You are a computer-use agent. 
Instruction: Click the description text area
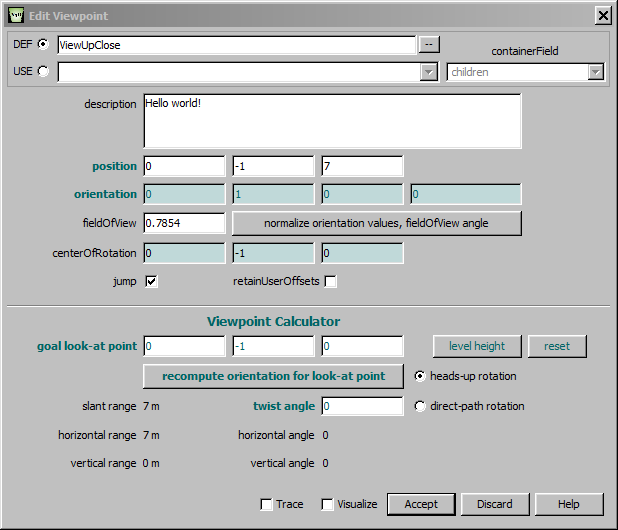coord(332,121)
